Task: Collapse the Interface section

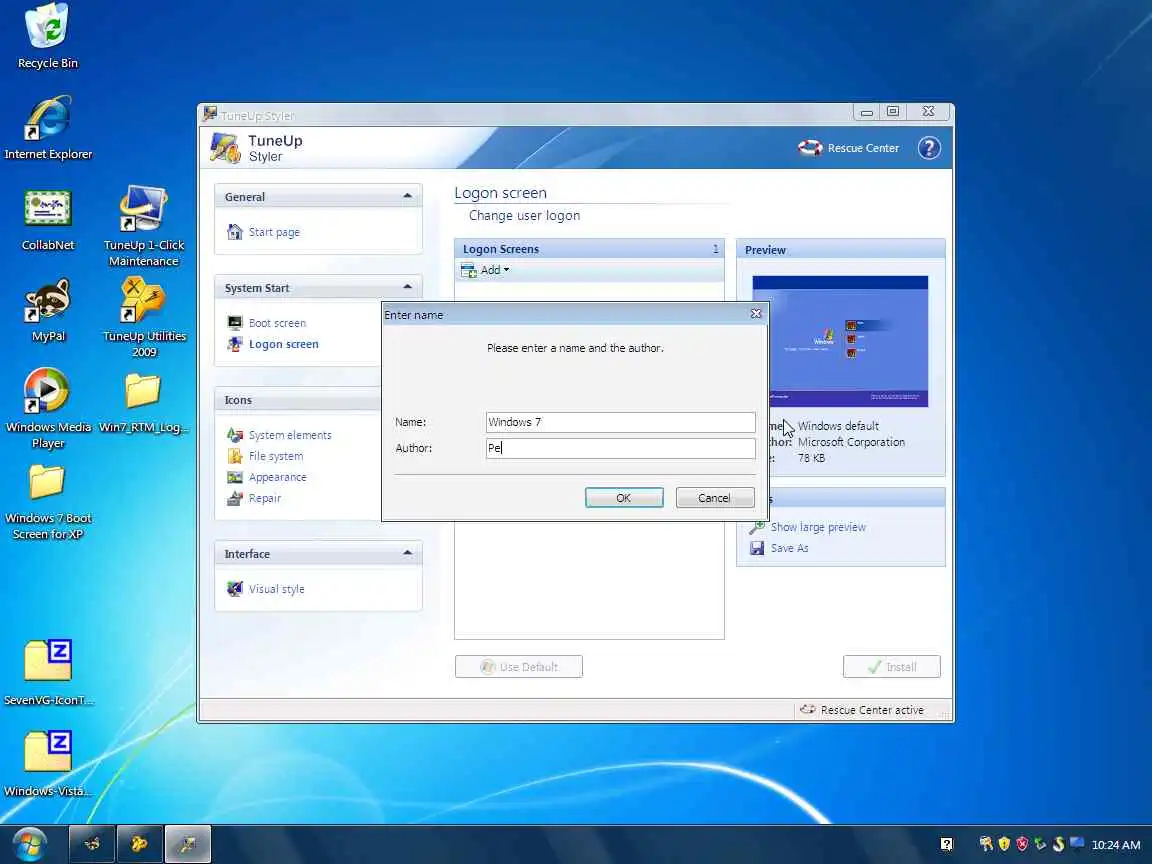Action: 407,553
